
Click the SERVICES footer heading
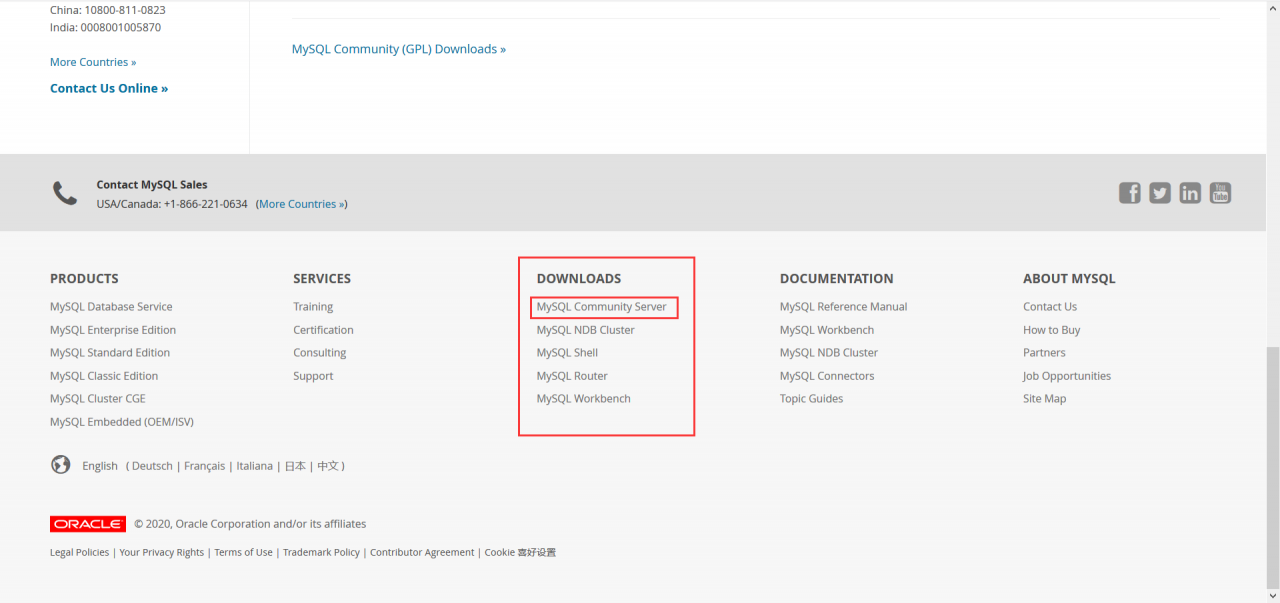322,279
